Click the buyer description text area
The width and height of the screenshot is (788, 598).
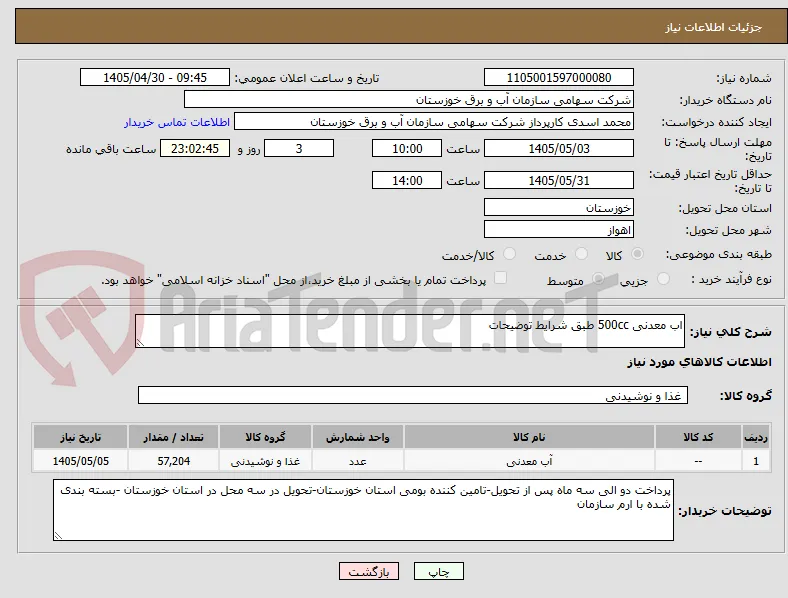[x=363, y=510]
